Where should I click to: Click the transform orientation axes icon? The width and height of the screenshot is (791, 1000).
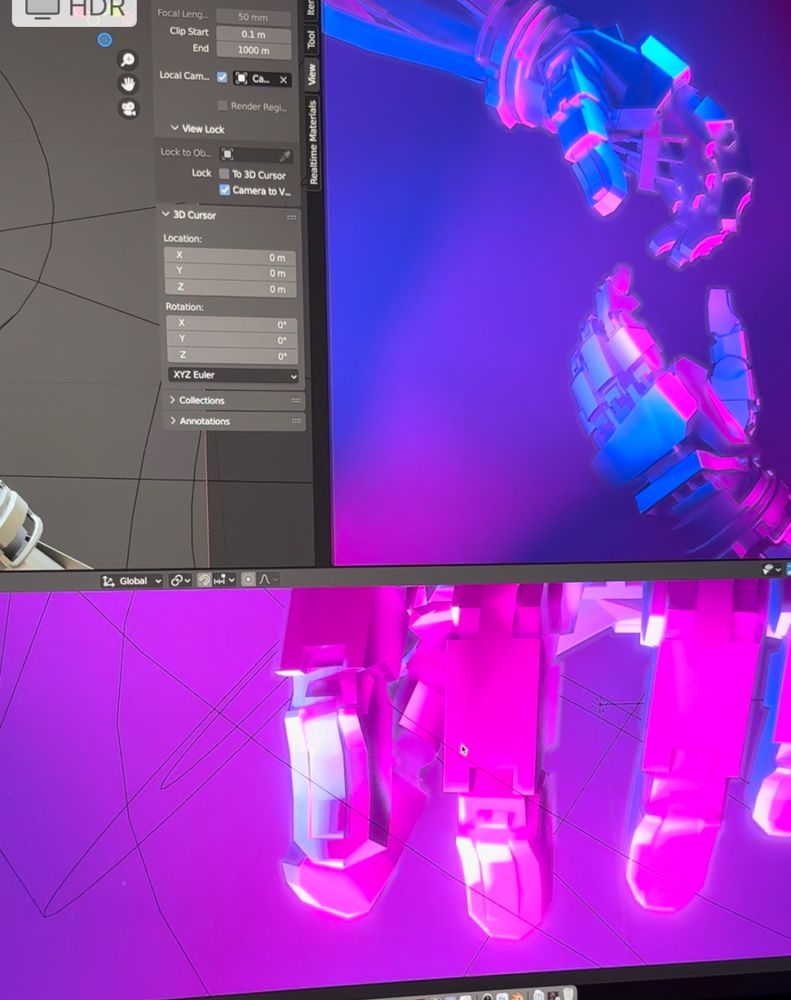click(108, 581)
